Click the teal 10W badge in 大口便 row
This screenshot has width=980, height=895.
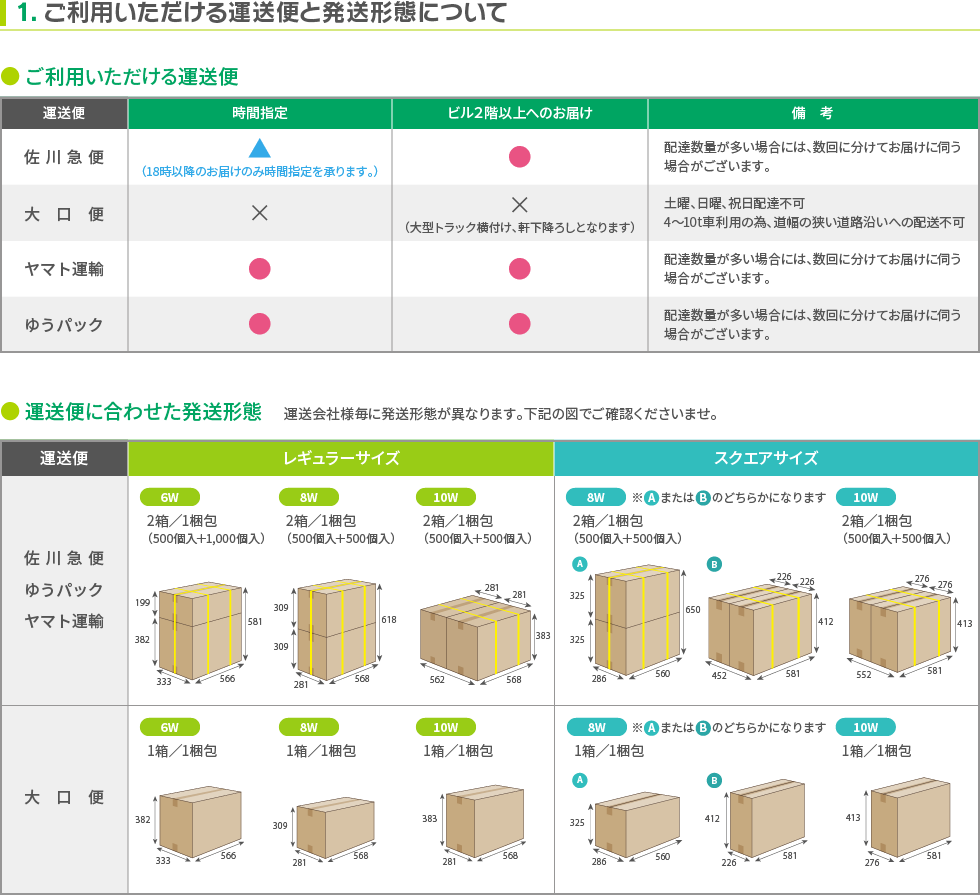[x=866, y=727]
